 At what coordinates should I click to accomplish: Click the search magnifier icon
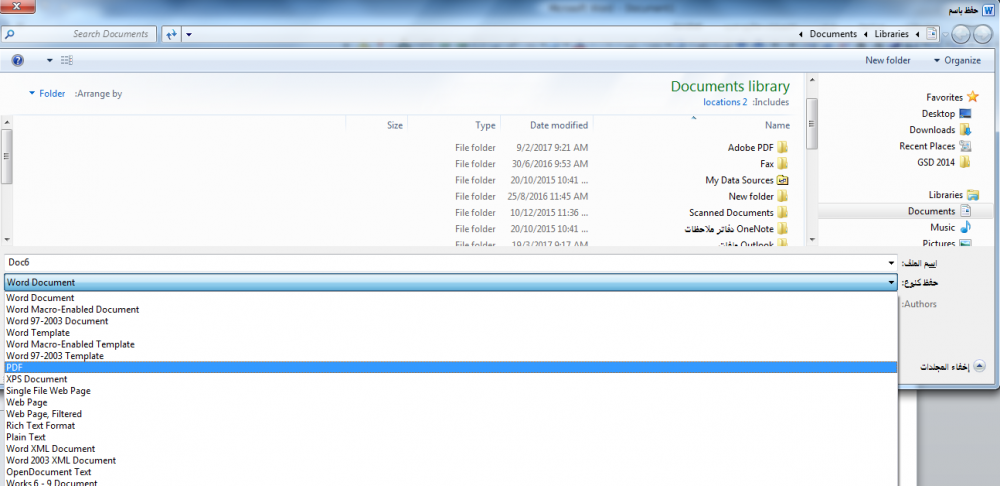[10, 34]
